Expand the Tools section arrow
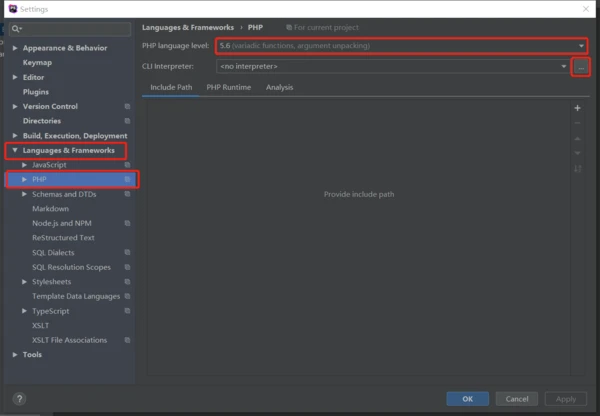The height and width of the screenshot is (416, 600). click(15, 354)
